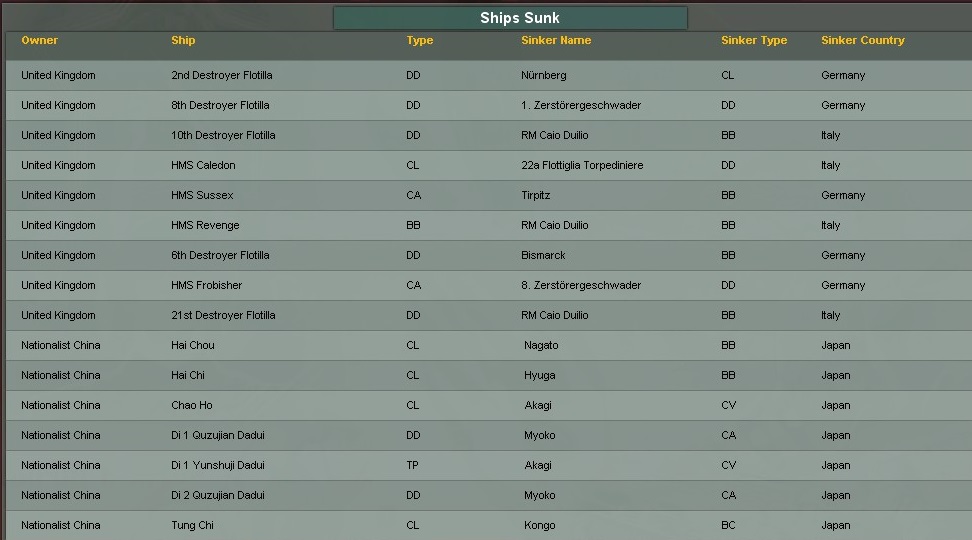The width and height of the screenshot is (972, 540).
Task: Select the 2nd Destroyer Flotilla row
Action: [221, 75]
